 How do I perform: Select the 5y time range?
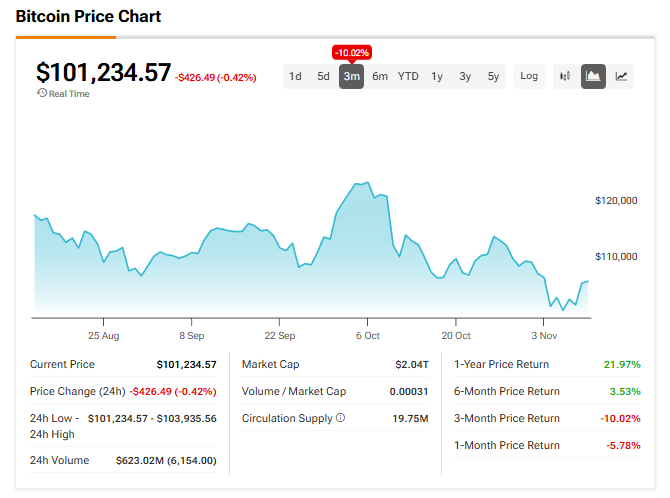coord(493,77)
